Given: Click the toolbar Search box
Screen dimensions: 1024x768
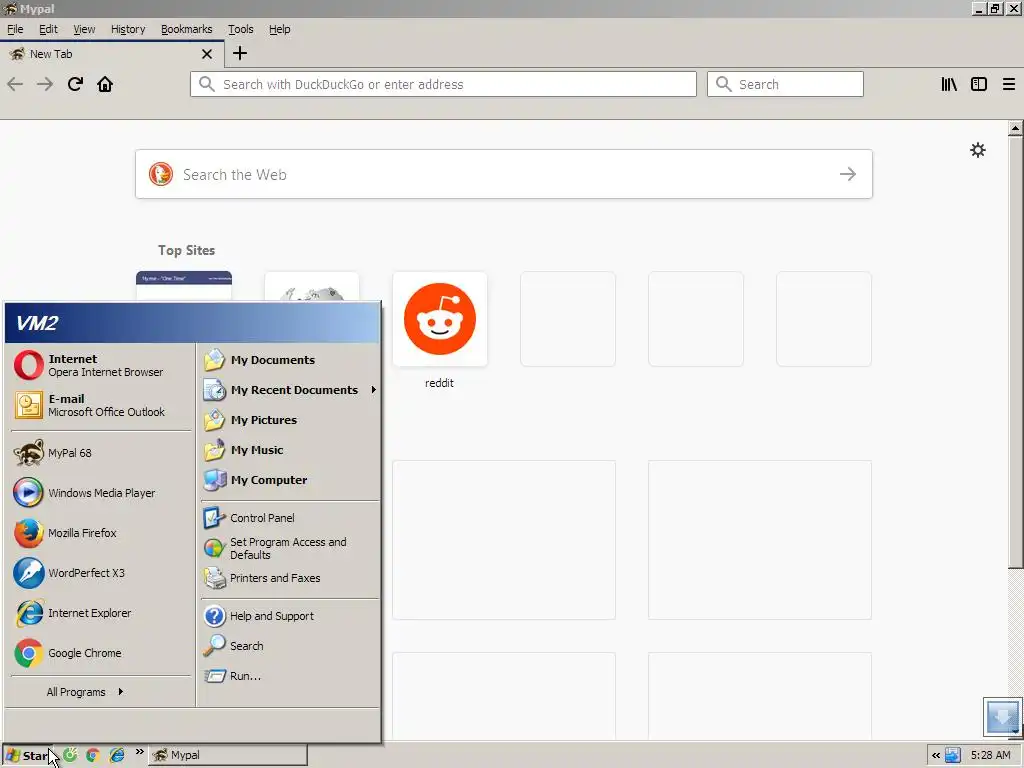Looking at the screenshot, I should click(785, 84).
